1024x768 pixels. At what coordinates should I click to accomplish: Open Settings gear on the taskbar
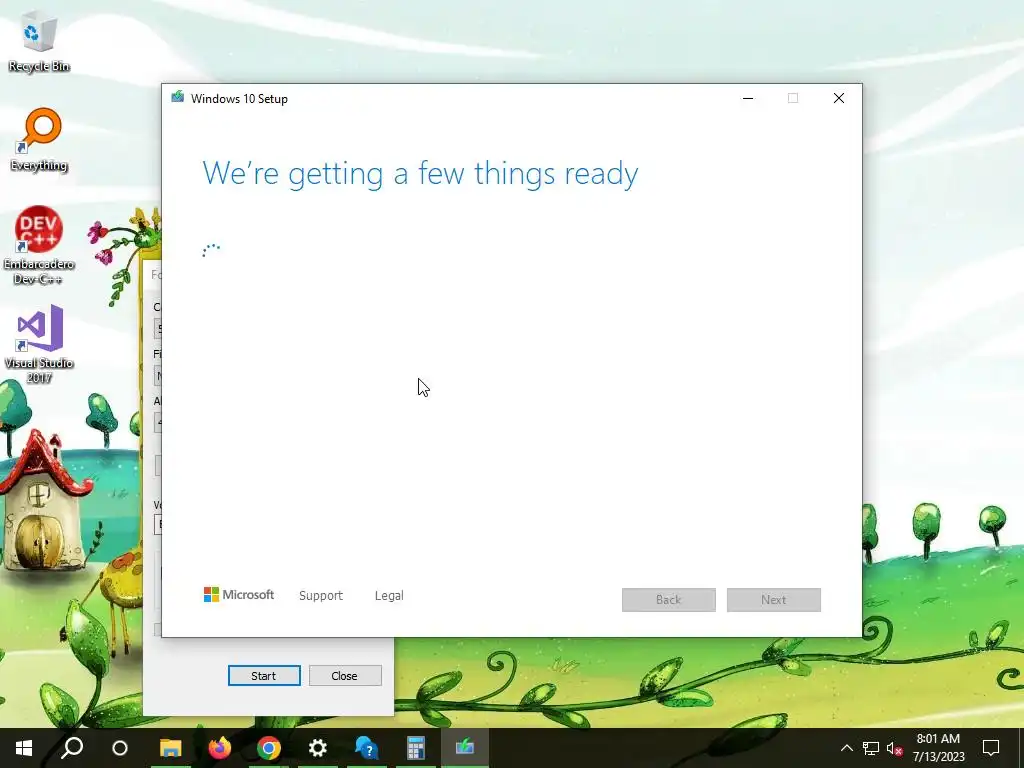[x=317, y=748]
